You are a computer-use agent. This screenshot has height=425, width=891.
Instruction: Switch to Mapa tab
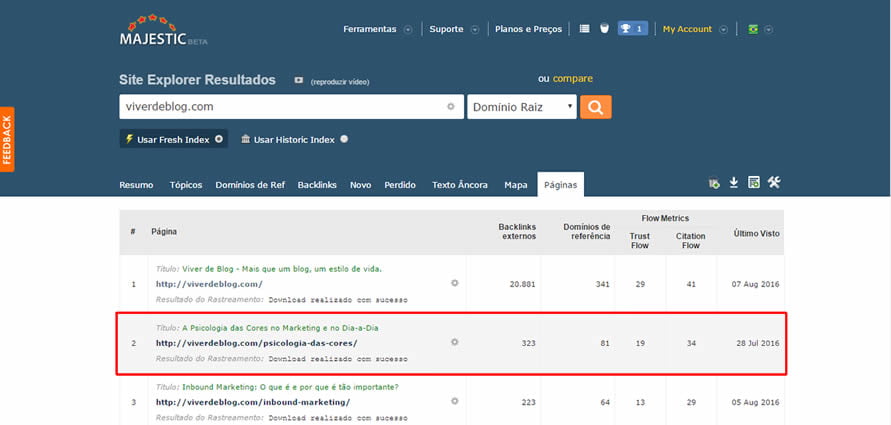pyautogui.click(x=516, y=185)
